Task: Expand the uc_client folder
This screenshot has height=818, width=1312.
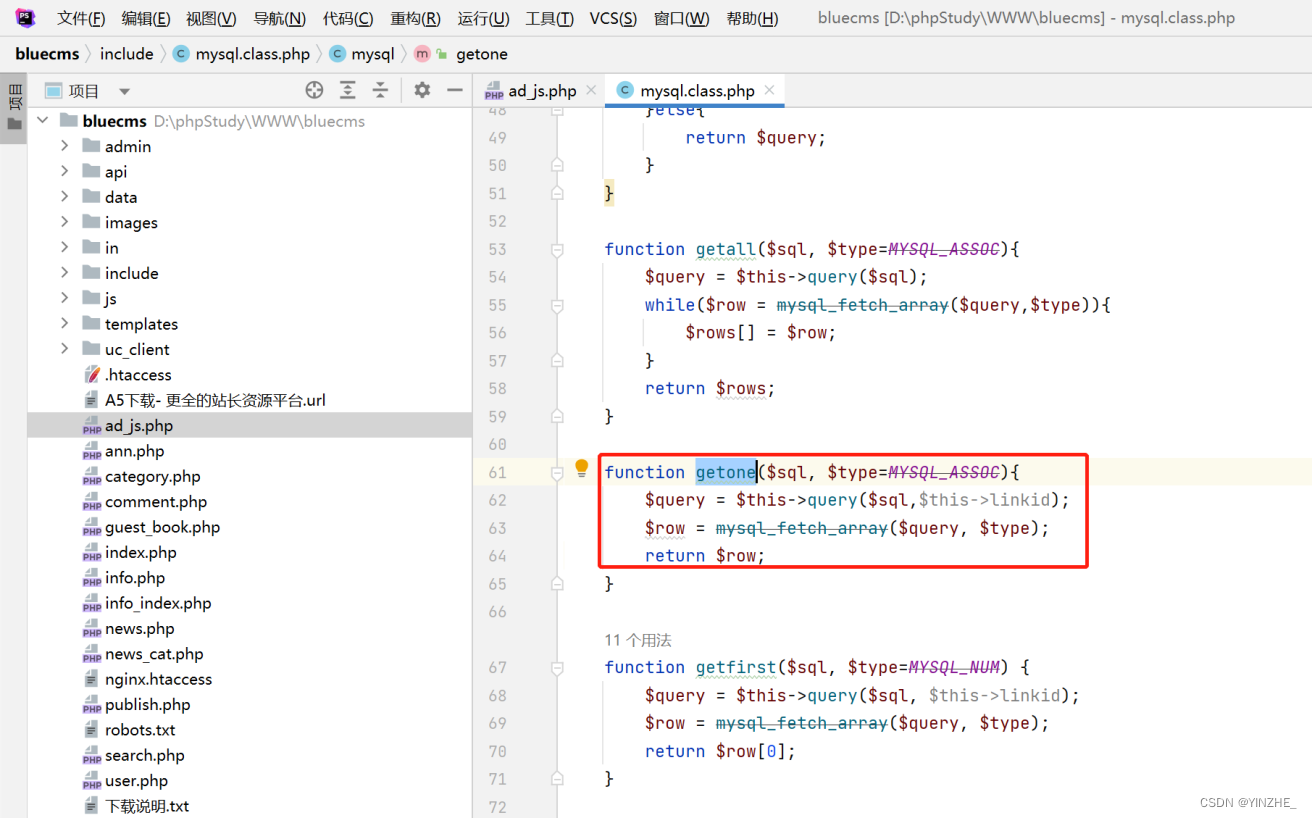Action: [x=65, y=349]
